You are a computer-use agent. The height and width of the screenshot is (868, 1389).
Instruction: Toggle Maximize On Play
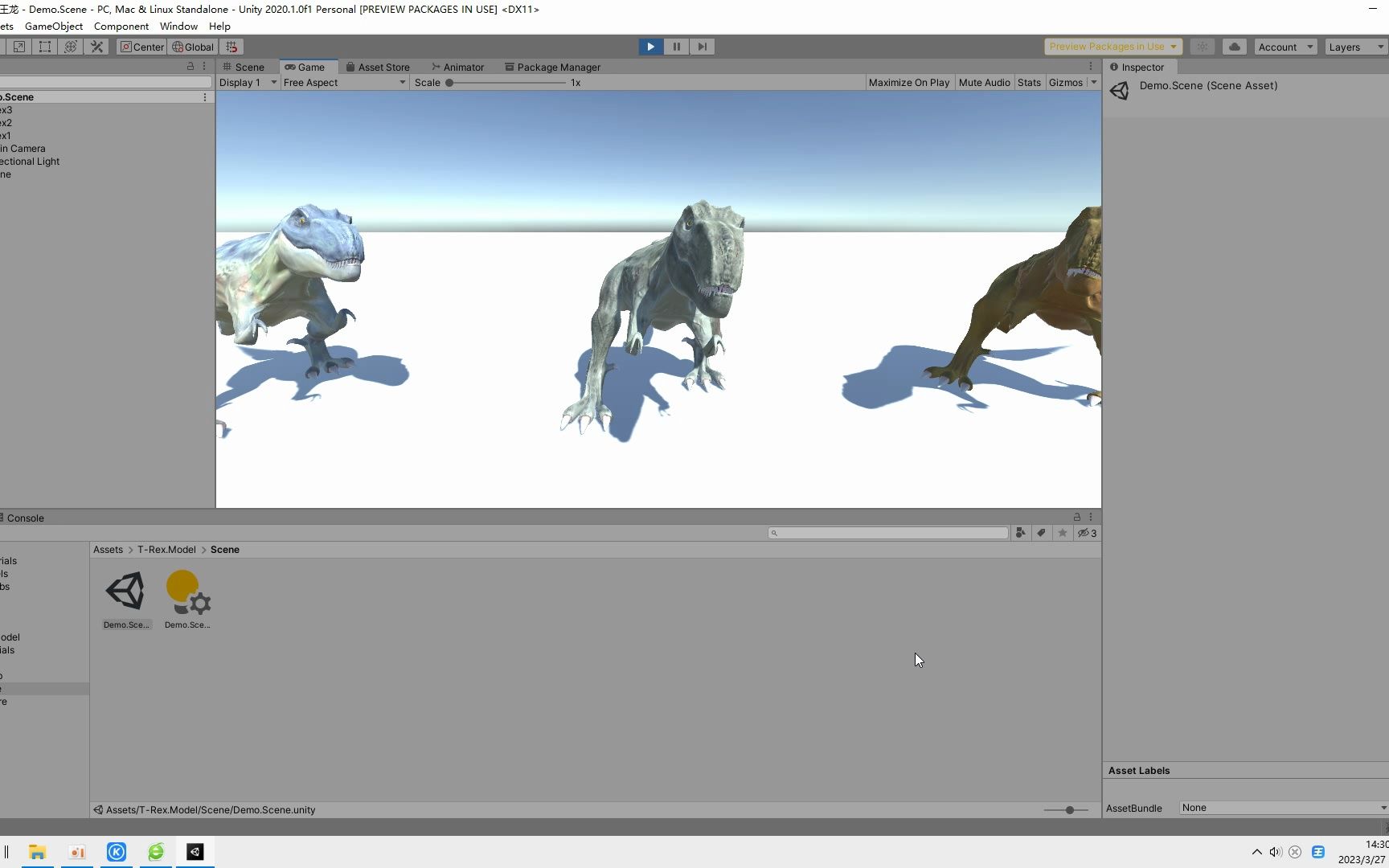tap(909, 82)
